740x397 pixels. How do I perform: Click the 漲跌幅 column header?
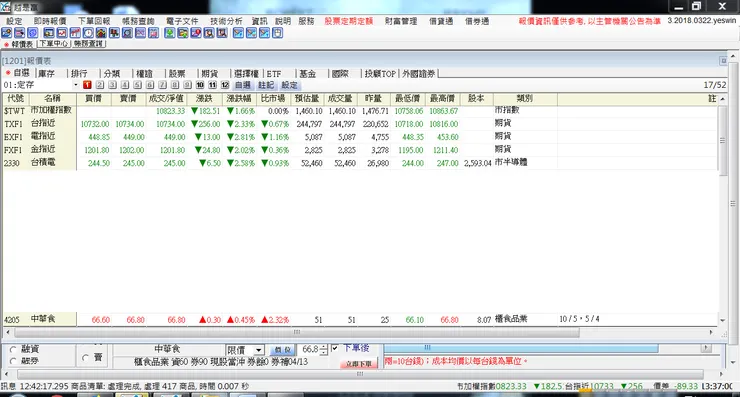(239, 98)
